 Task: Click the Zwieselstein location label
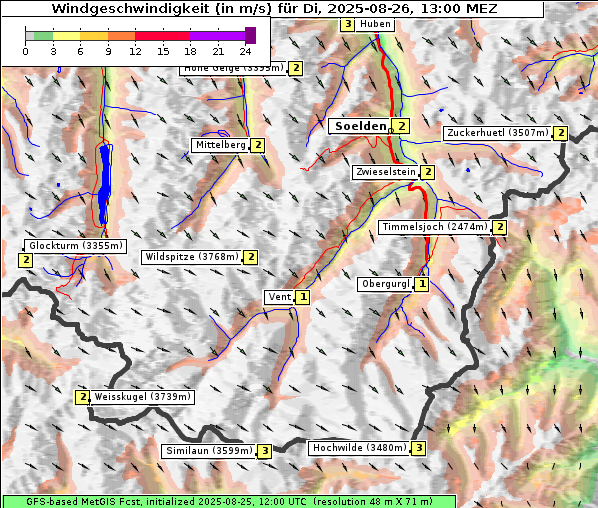[386, 172]
